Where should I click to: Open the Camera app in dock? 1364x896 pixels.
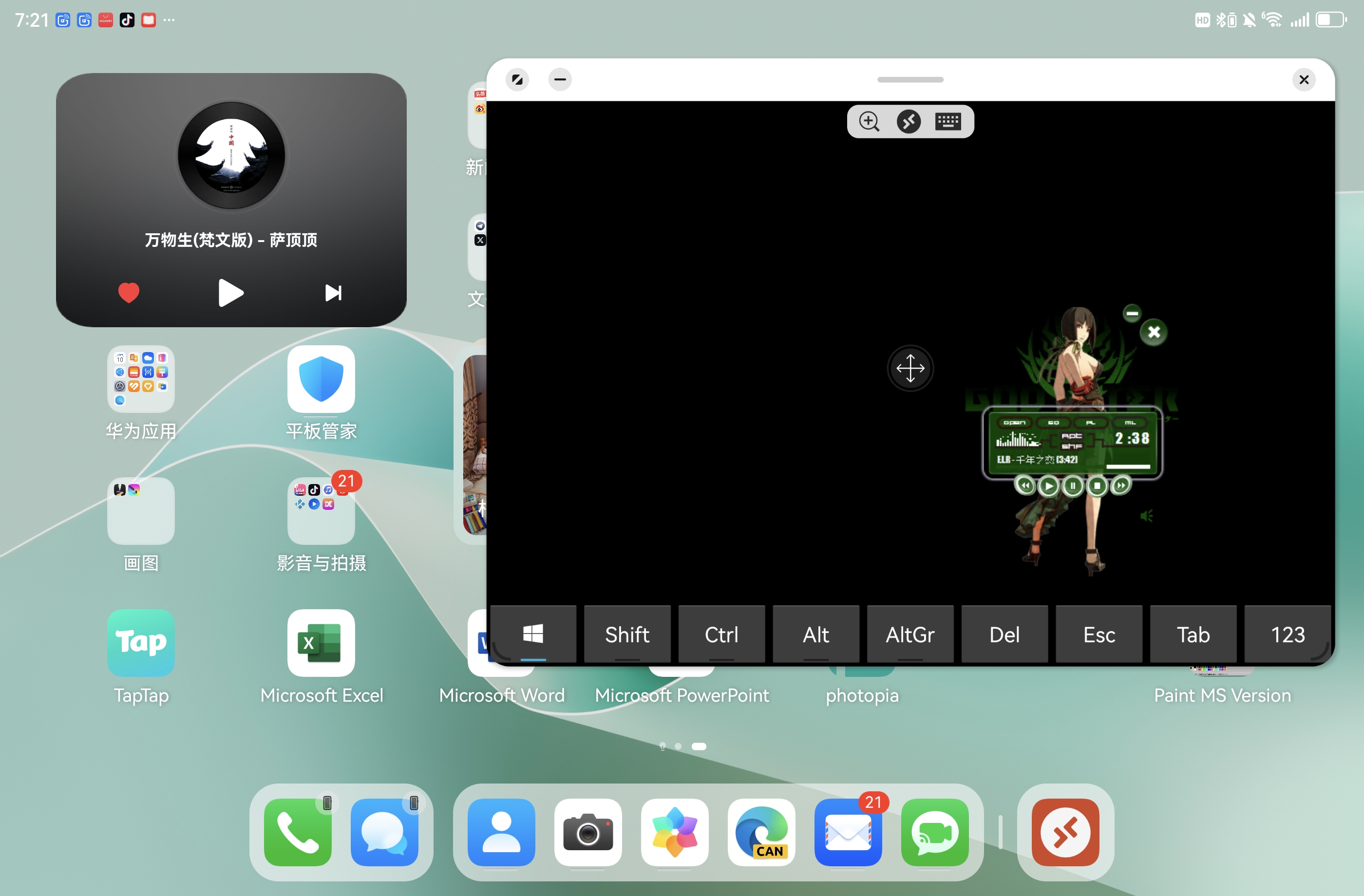tap(587, 832)
